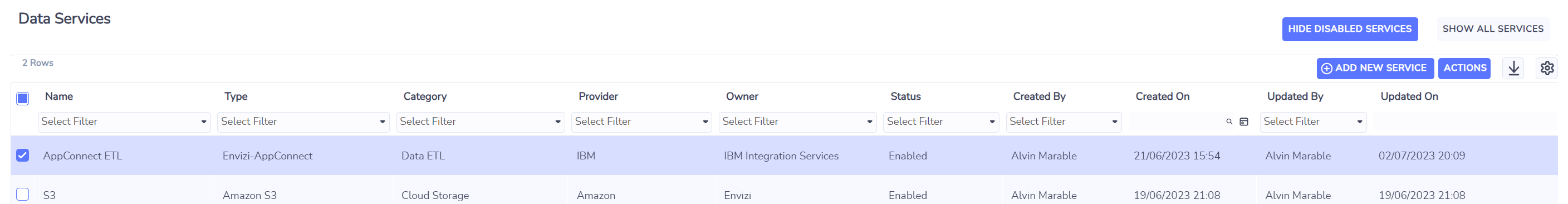Sort by the Created On column header
The height and width of the screenshot is (204, 1568).
[x=1162, y=96]
